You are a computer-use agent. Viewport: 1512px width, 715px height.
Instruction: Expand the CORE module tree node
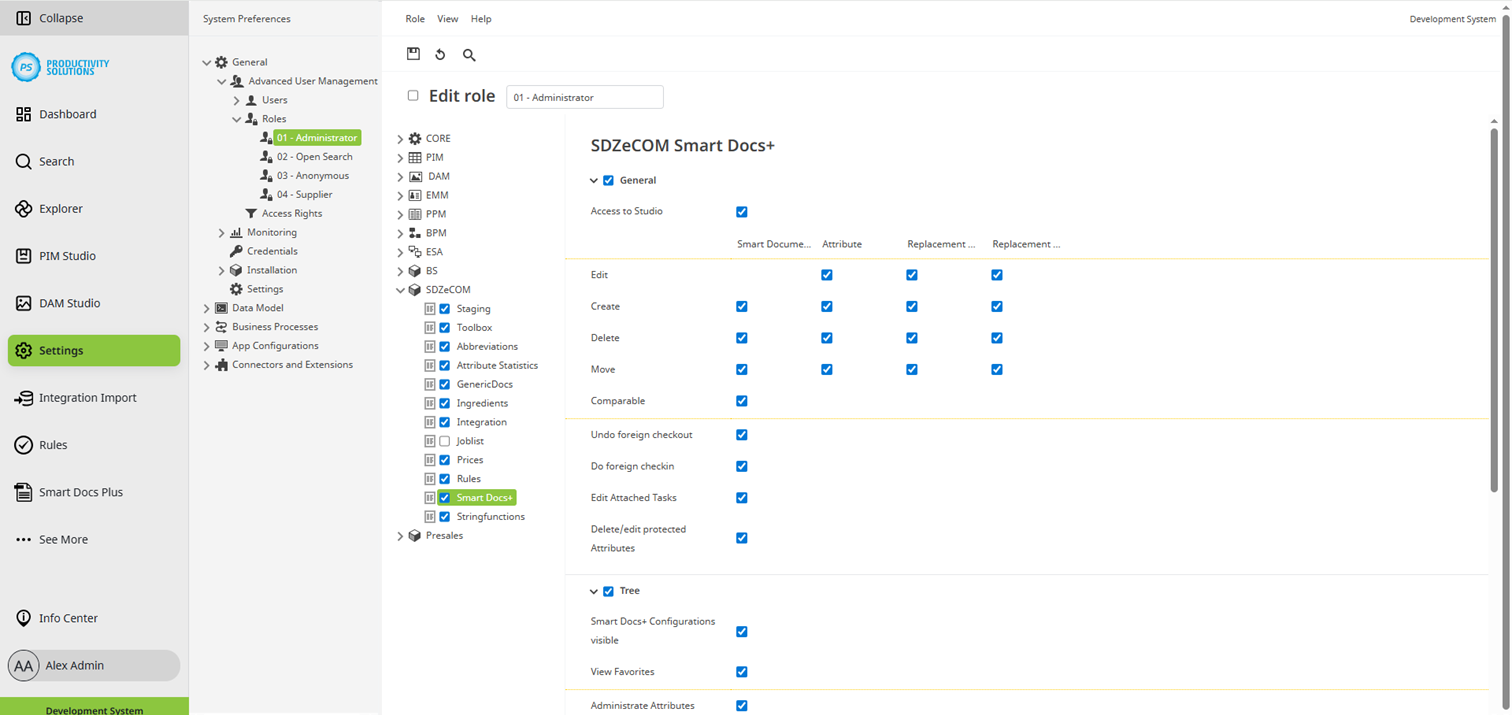coord(400,138)
